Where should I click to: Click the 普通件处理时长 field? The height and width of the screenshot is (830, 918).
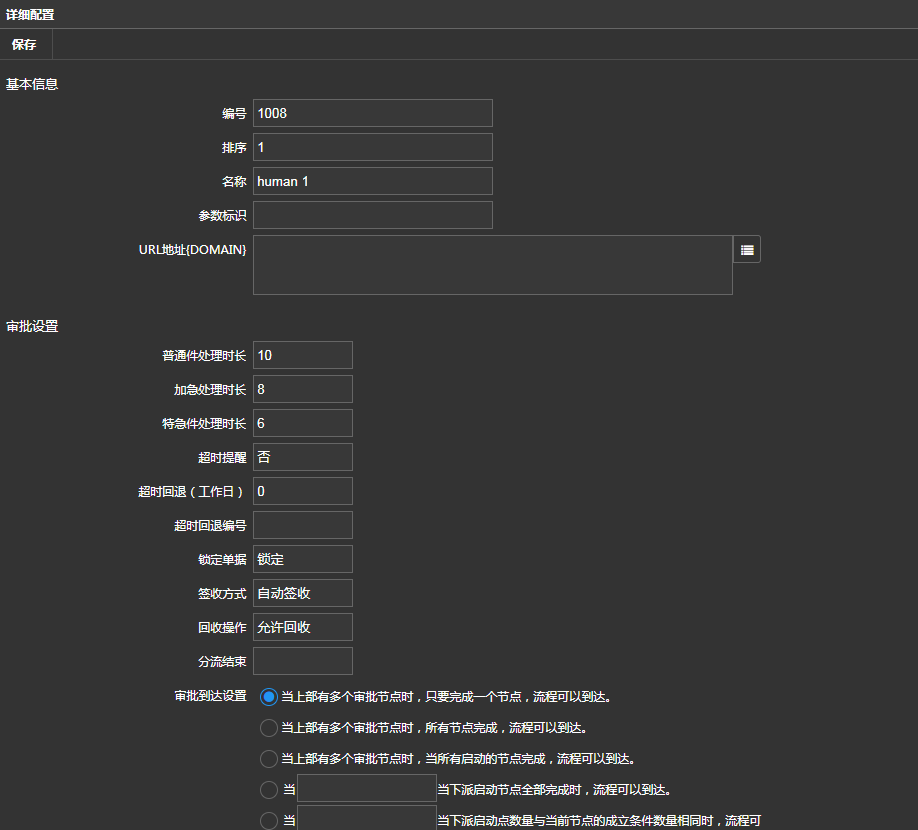pyautogui.click(x=302, y=355)
